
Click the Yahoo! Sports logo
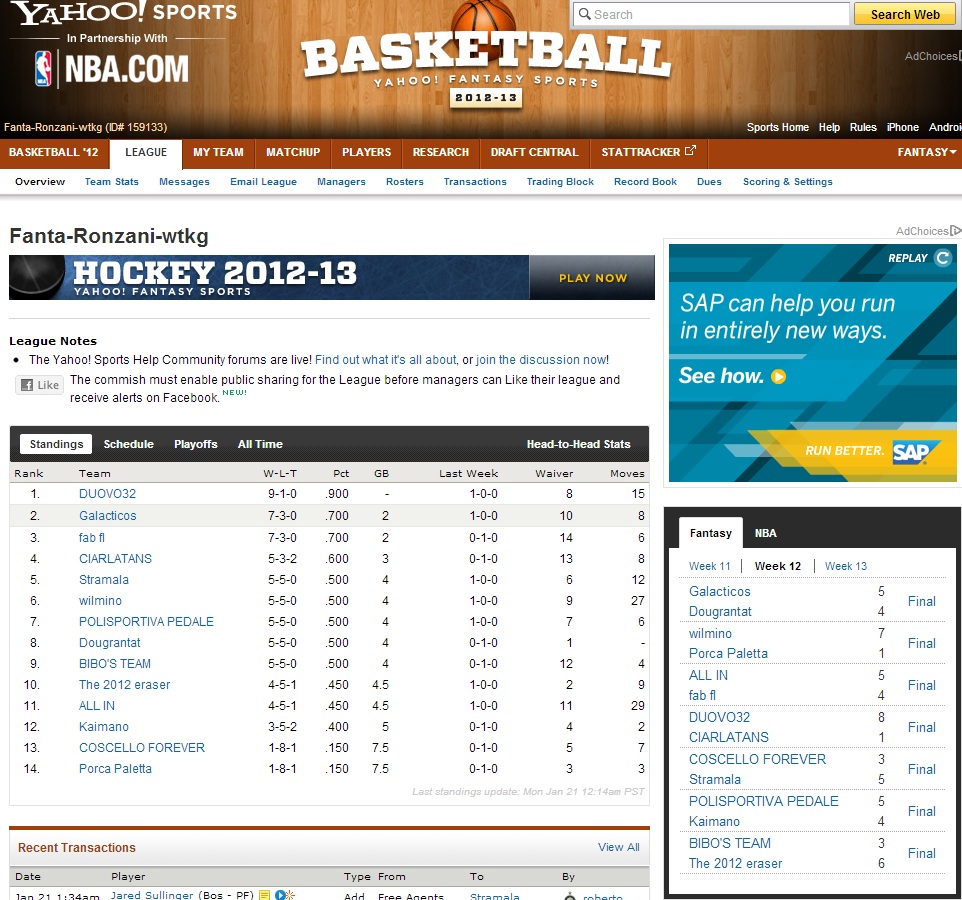tap(124, 14)
